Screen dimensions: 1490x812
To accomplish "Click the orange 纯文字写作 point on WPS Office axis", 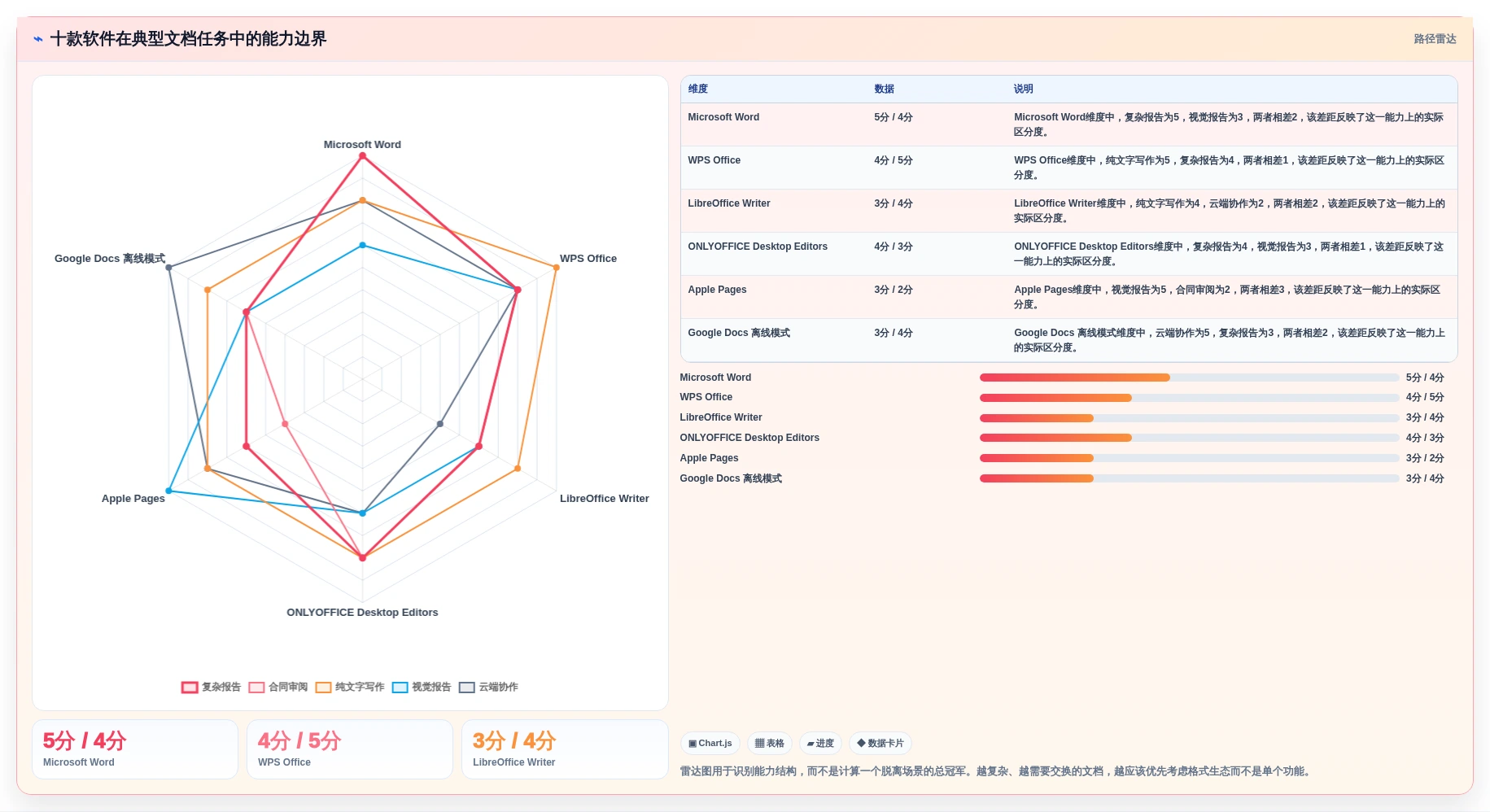I will click(557, 268).
